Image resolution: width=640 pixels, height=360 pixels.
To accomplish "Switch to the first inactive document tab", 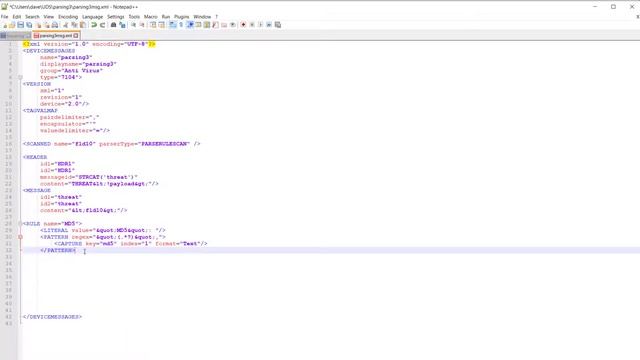I will point(16,36).
